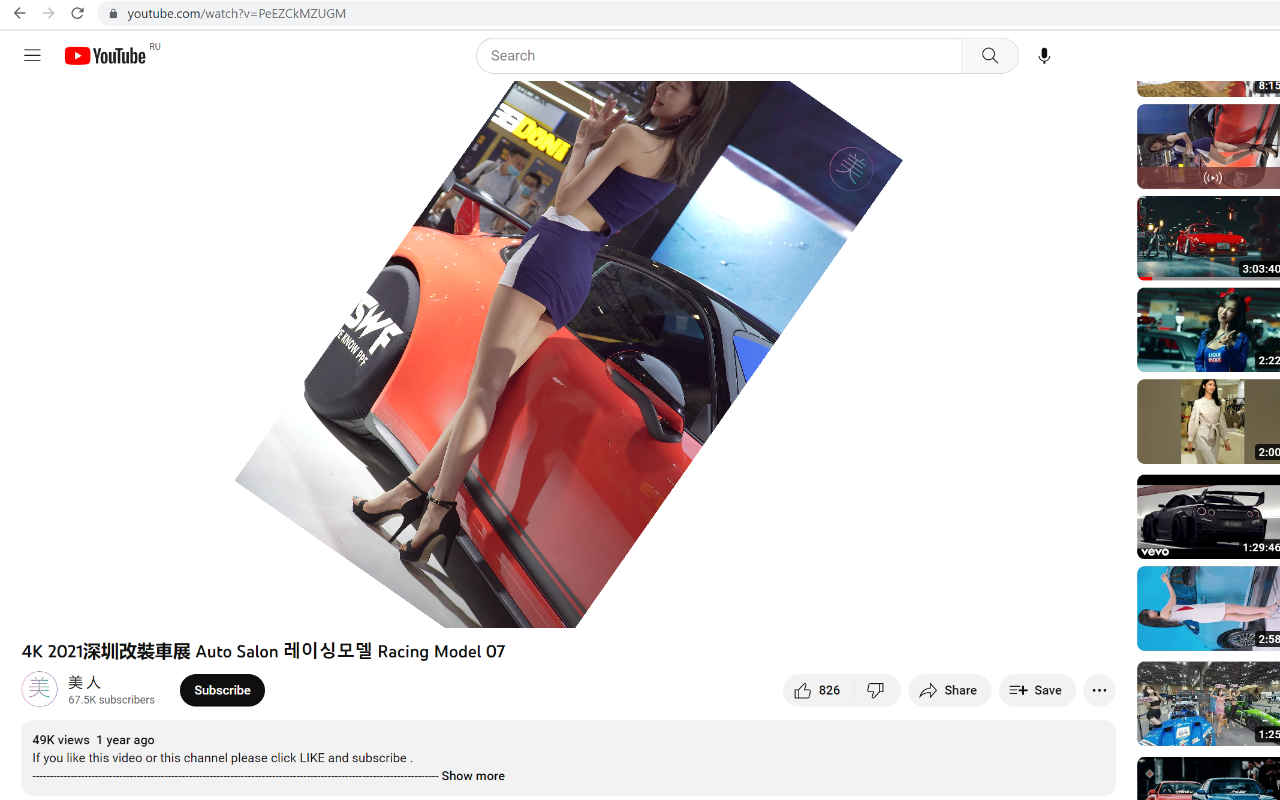This screenshot has width=1280, height=800.
Task: Go to the YouTube home logo
Action: click(x=105, y=56)
